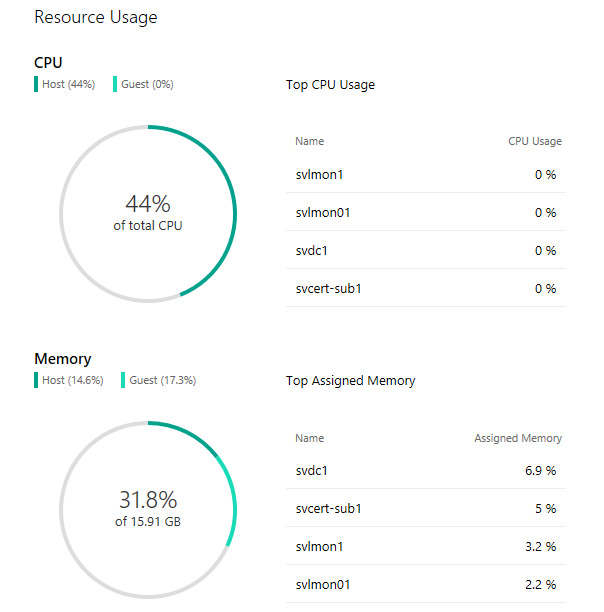Select svcert-sub1 in Top Assigned Memory table
Image resolution: width=604 pixels, height=612 pixels.
point(426,508)
